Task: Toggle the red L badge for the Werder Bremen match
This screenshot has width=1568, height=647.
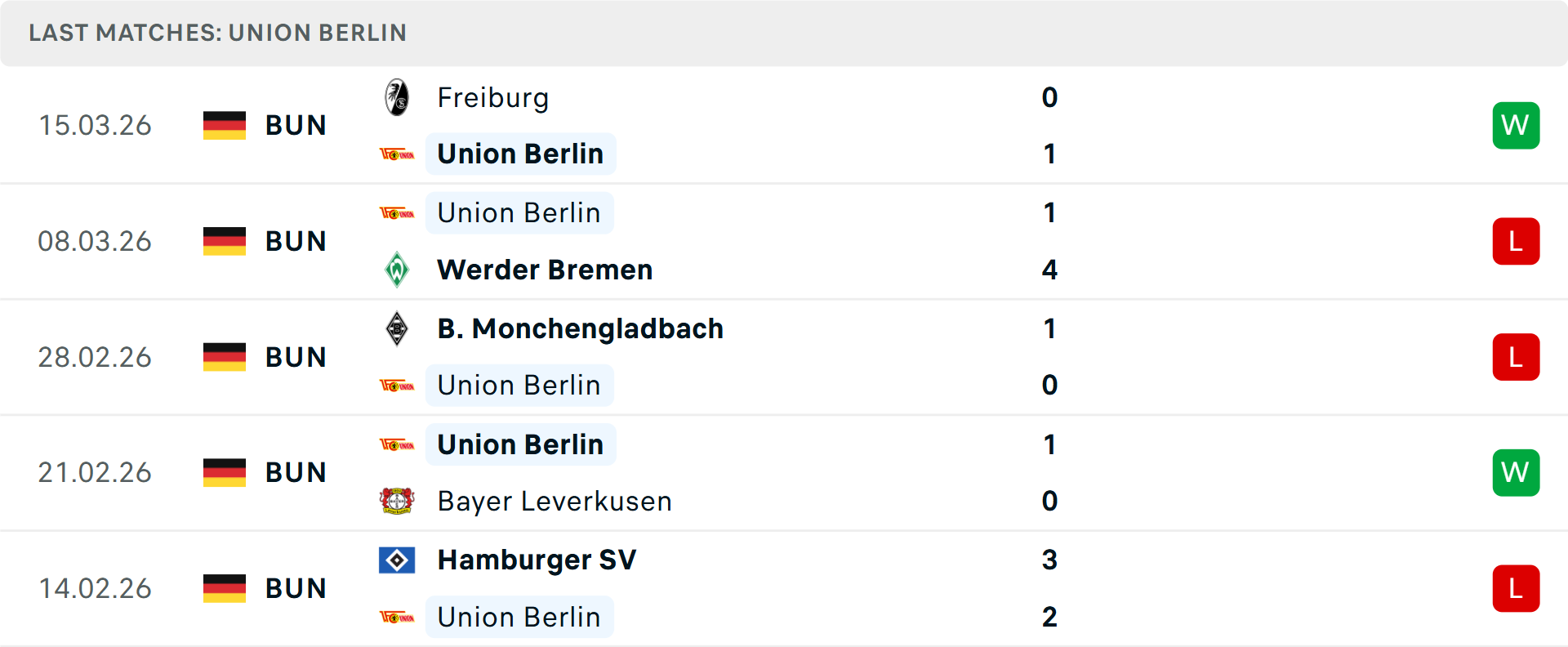Action: (x=1516, y=241)
